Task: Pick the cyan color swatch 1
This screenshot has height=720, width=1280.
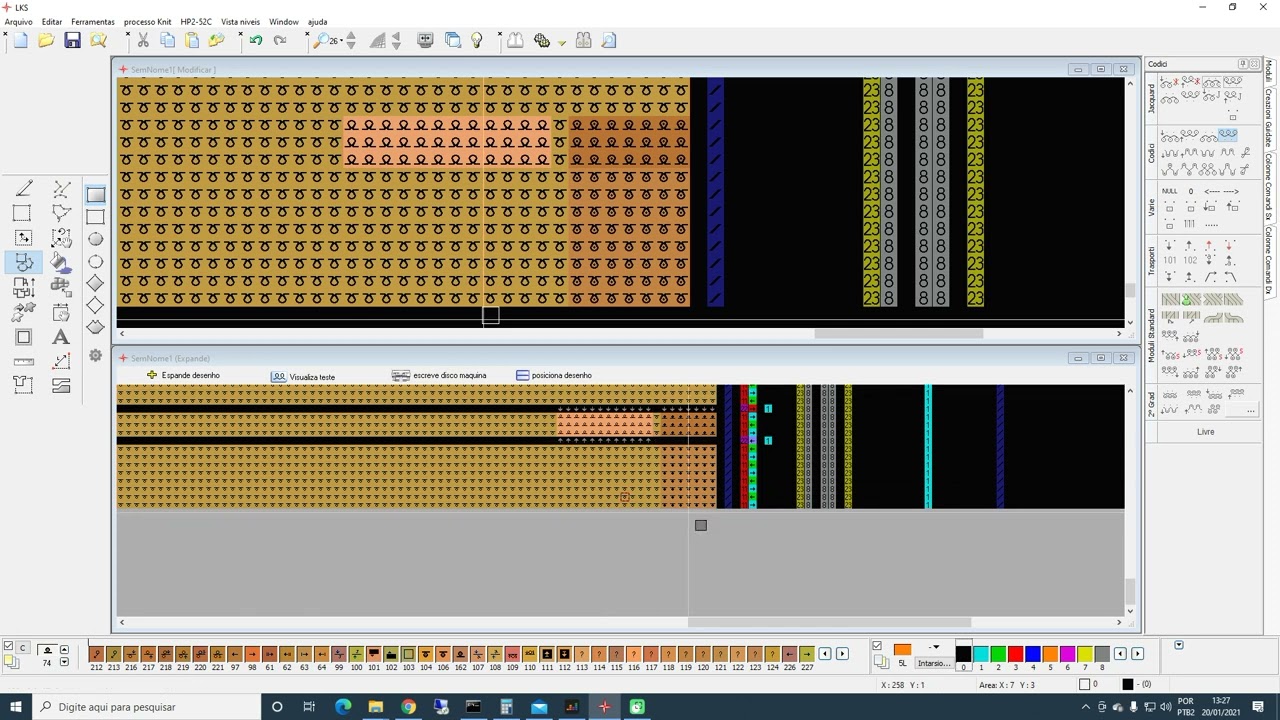Action: [x=981, y=654]
